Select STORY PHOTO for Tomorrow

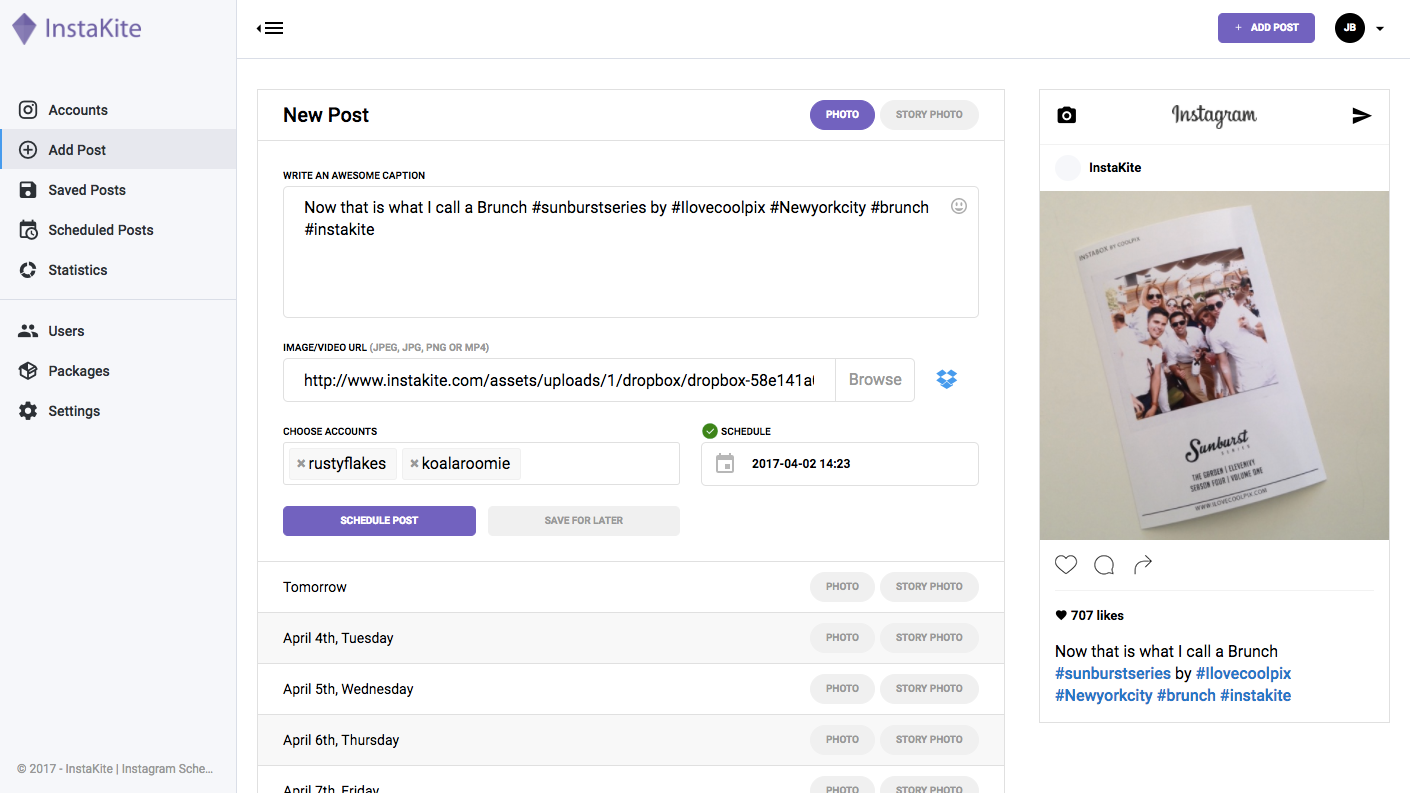point(929,587)
